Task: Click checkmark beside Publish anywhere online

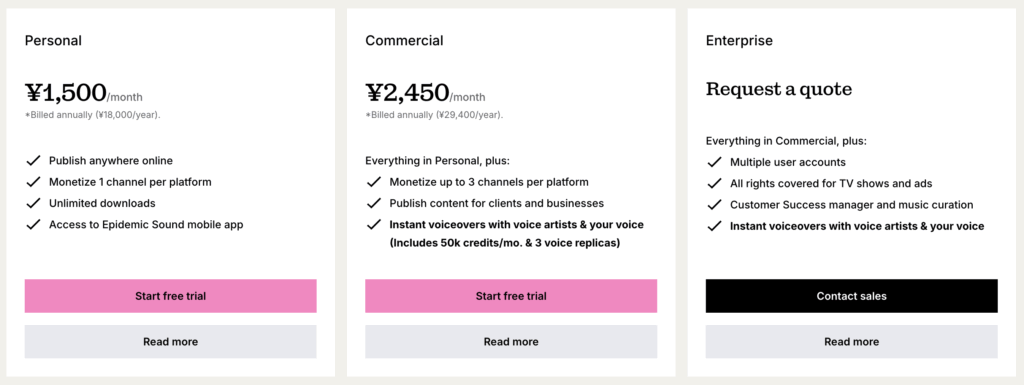Action: point(33,161)
